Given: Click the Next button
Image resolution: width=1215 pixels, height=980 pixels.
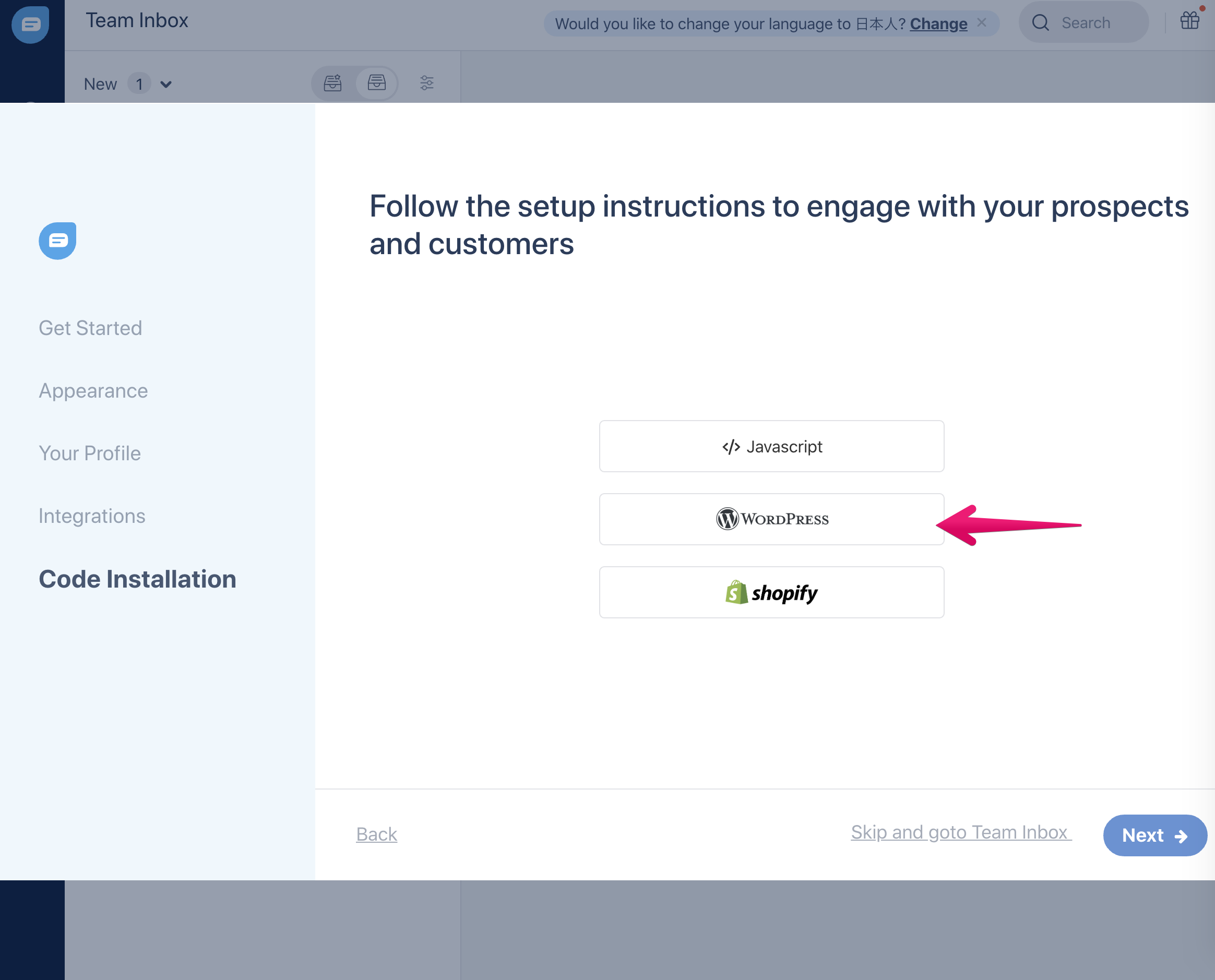Looking at the screenshot, I should point(1154,835).
